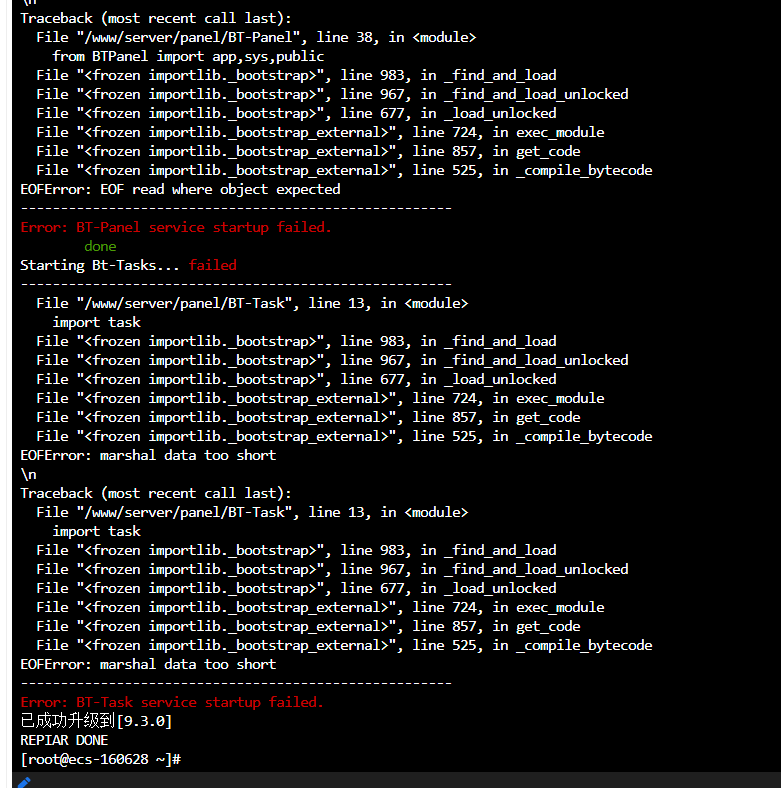Click red 'BT-Task service startup failed' error
781x788 pixels.
tap(172, 702)
